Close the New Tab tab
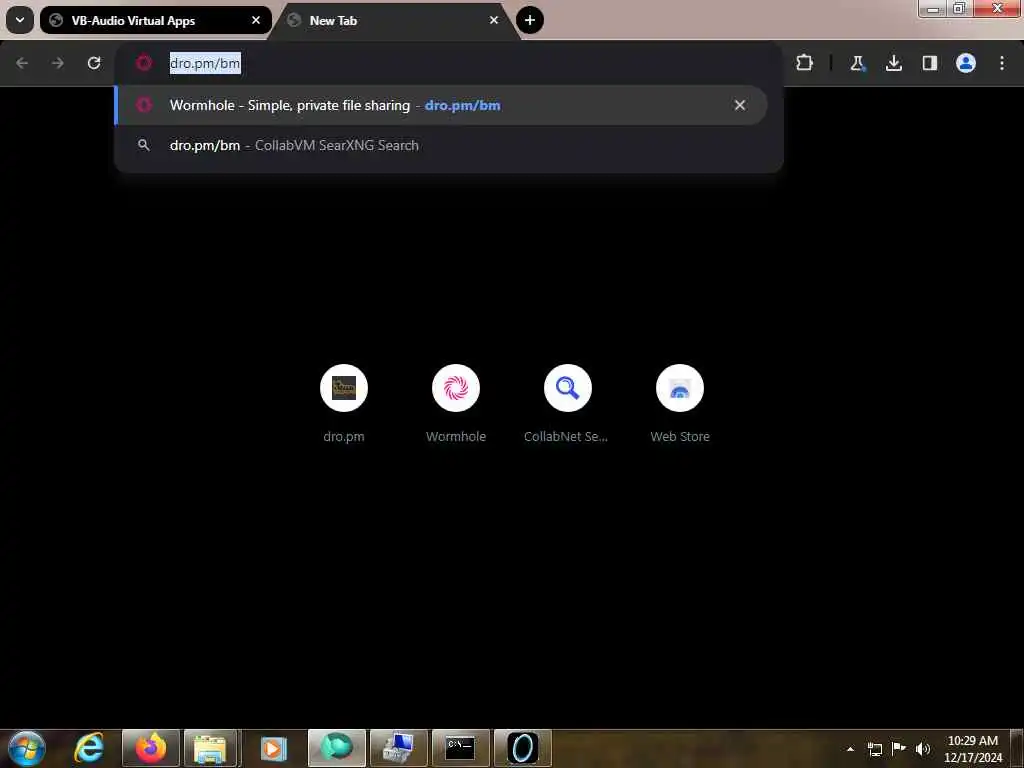This screenshot has height=768, width=1024. pyautogui.click(x=494, y=20)
